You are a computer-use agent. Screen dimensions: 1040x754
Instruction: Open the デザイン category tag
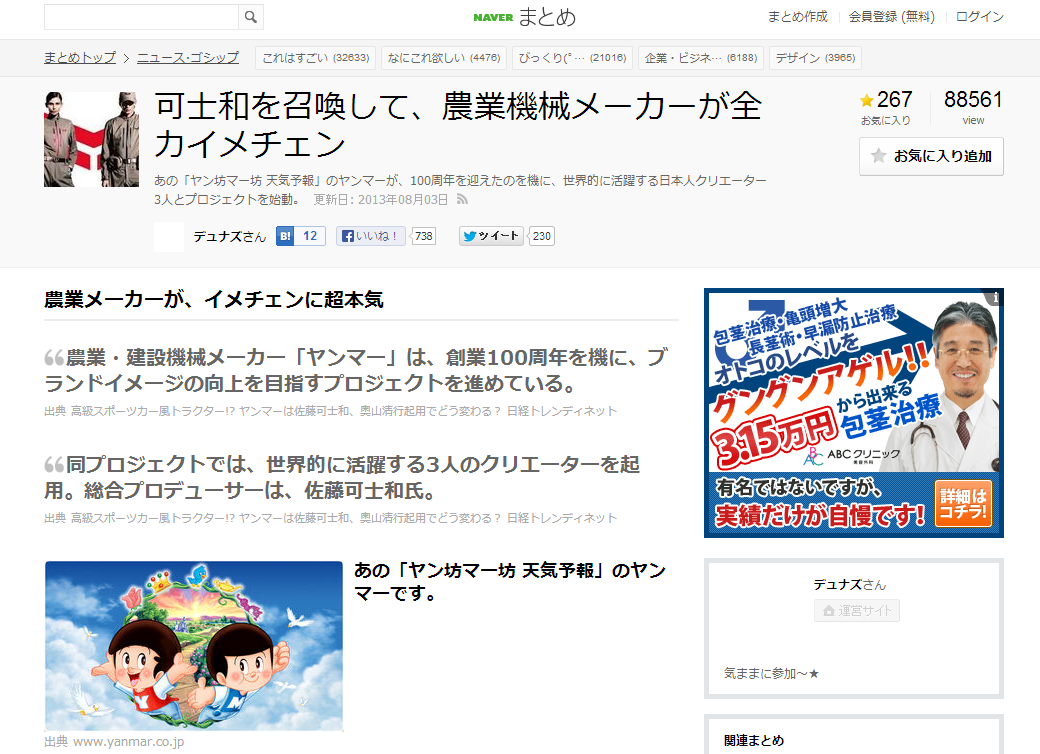point(814,58)
